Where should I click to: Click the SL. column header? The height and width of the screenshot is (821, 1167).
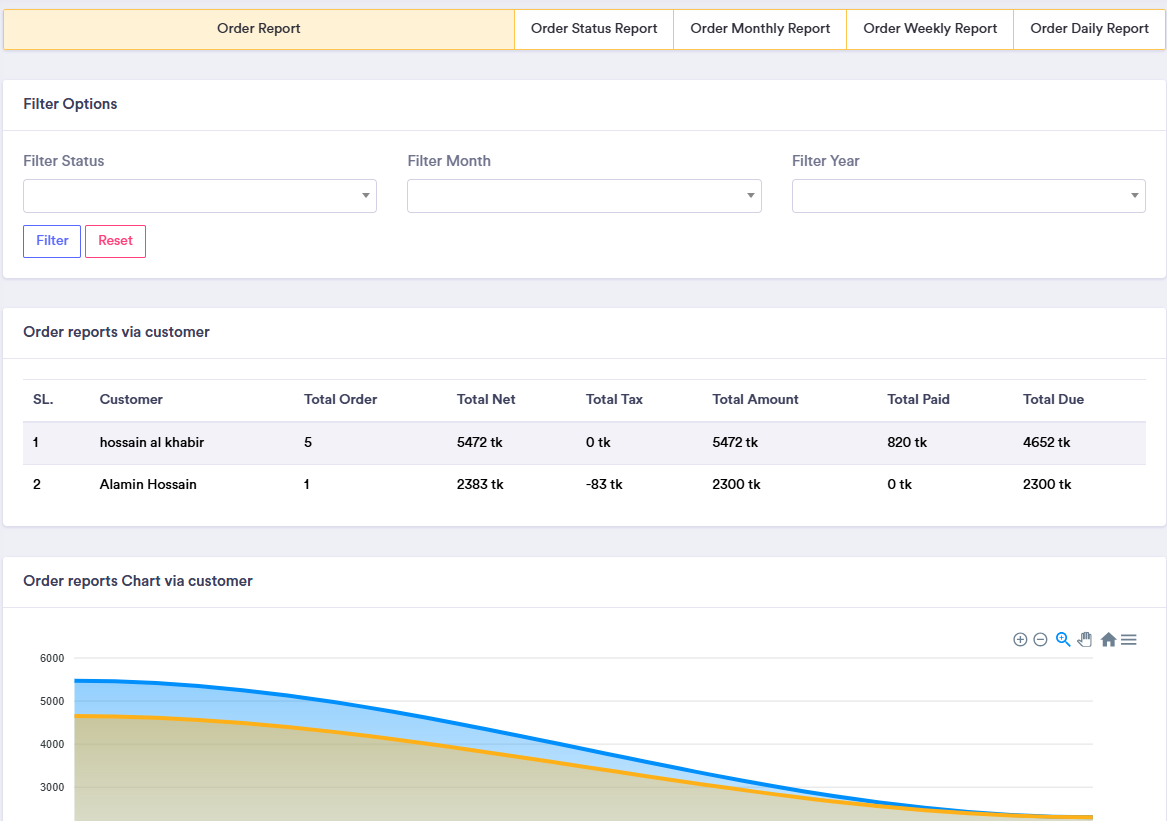tap(43, 400)
